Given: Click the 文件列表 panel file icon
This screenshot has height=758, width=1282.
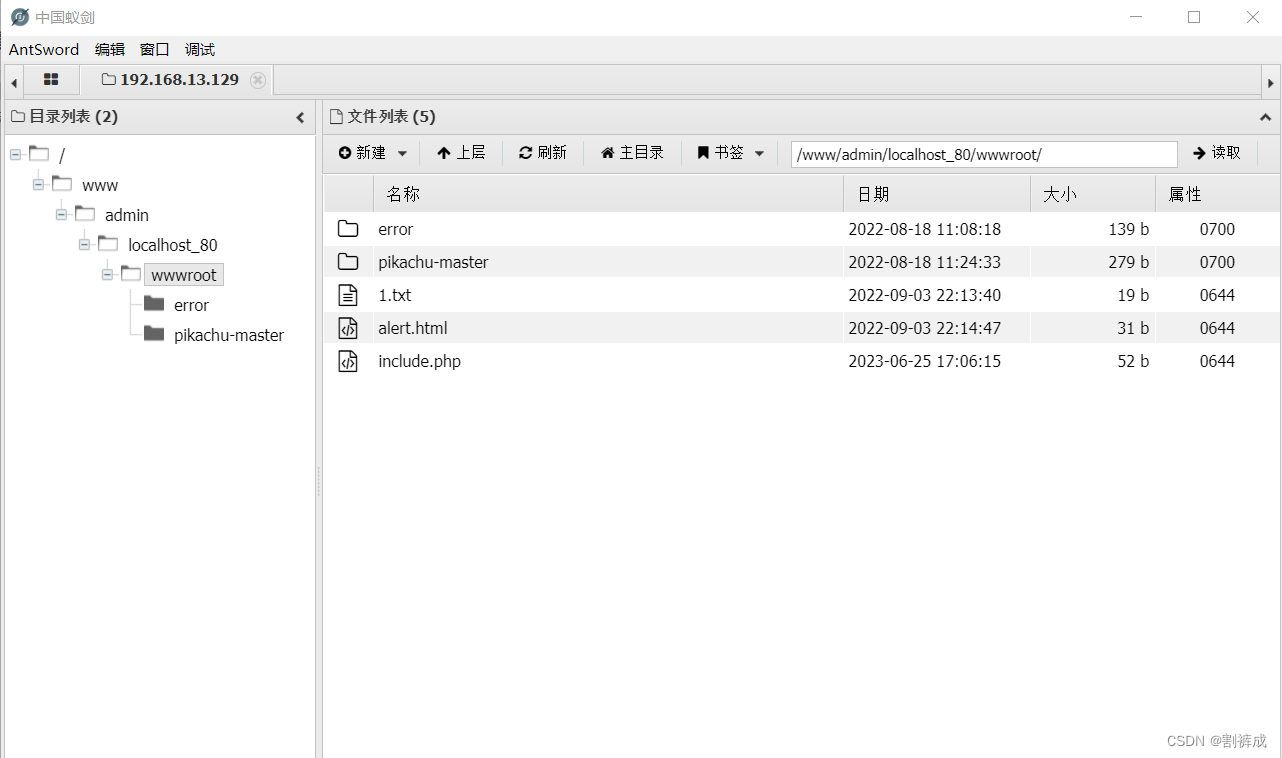Looking at the screenshot, I should 334,116.
